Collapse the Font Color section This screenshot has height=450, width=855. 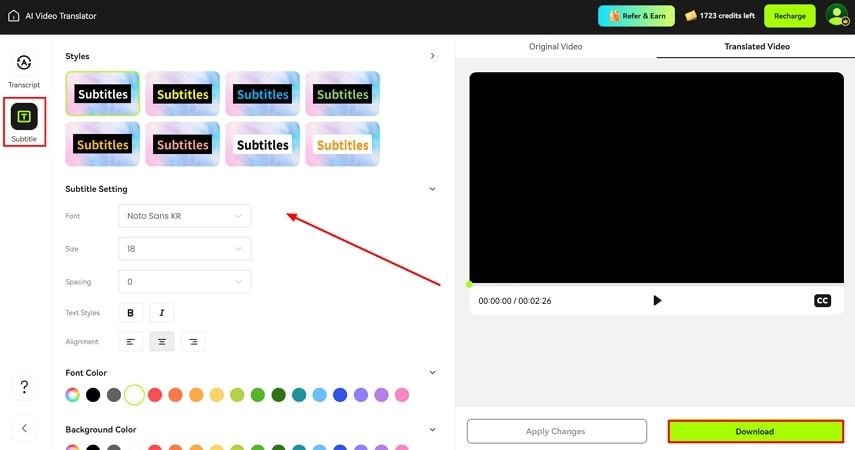click(432, 373)
